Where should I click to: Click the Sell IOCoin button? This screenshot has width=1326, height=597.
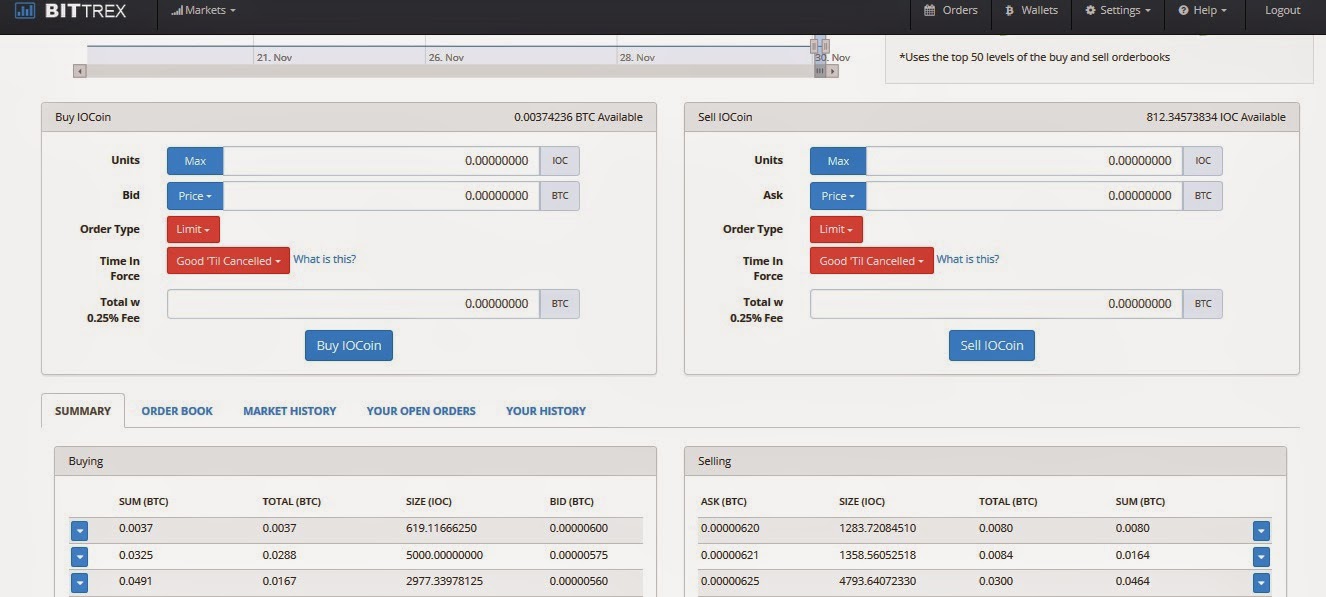[992, 345]
